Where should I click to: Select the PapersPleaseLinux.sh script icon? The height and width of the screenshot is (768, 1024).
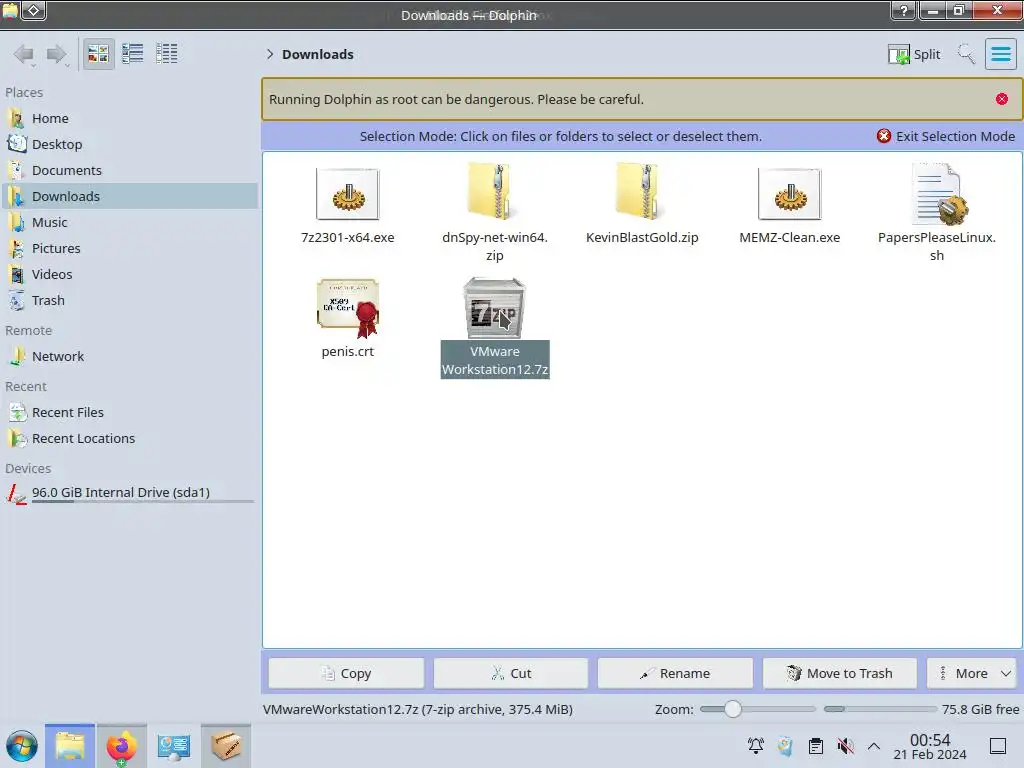pyautogui.click(x=937, y=193)
